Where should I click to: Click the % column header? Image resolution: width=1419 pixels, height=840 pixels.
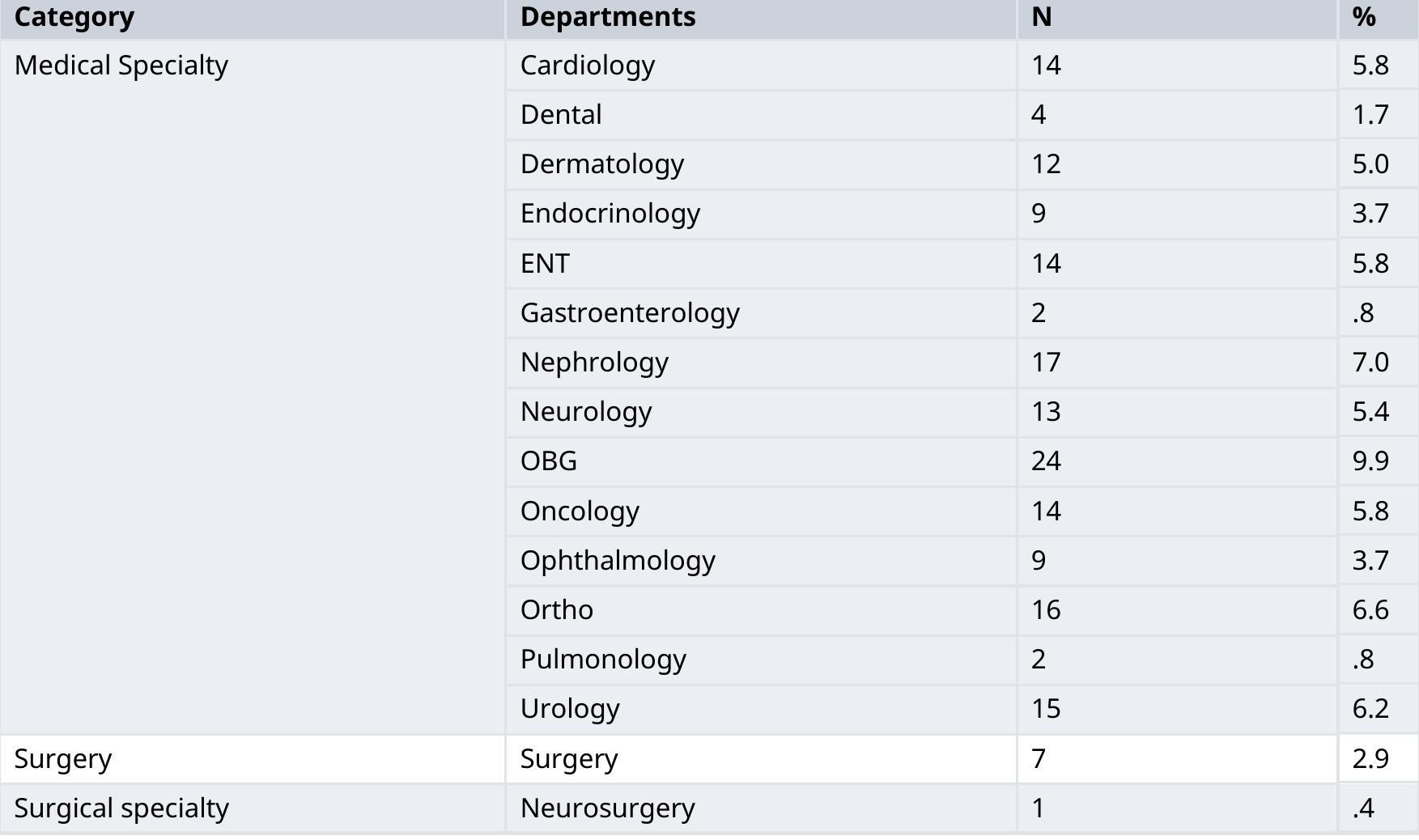[1364, 17]
